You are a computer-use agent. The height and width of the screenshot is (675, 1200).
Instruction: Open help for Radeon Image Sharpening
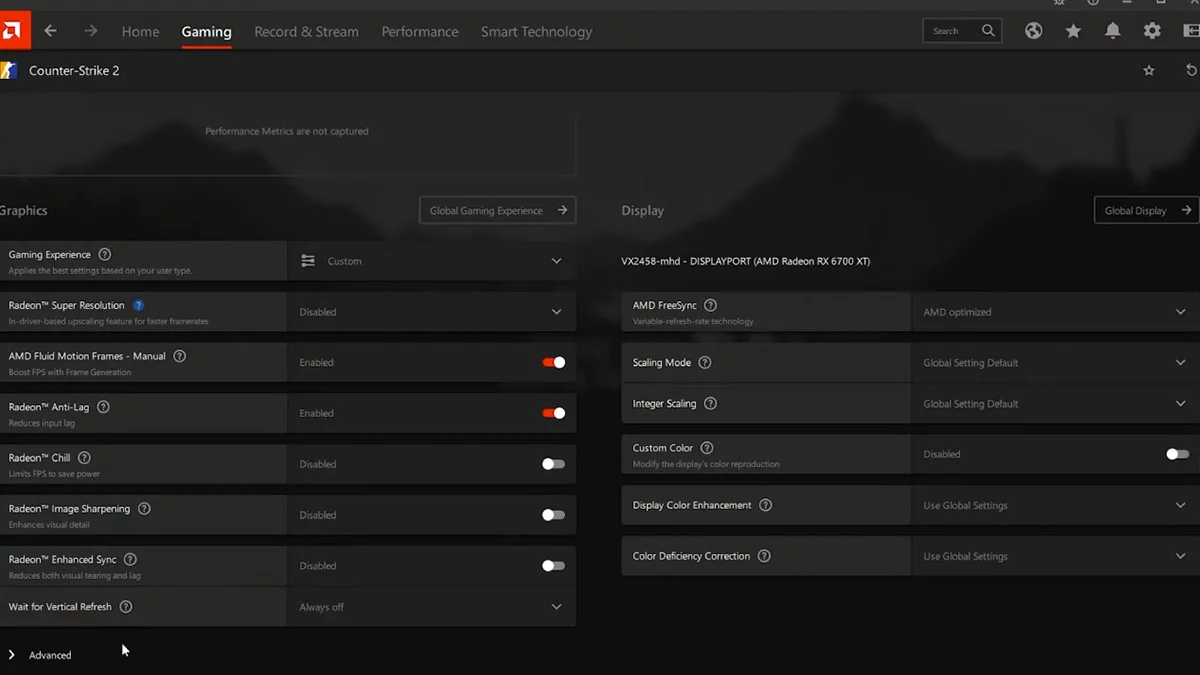point(144,509)
